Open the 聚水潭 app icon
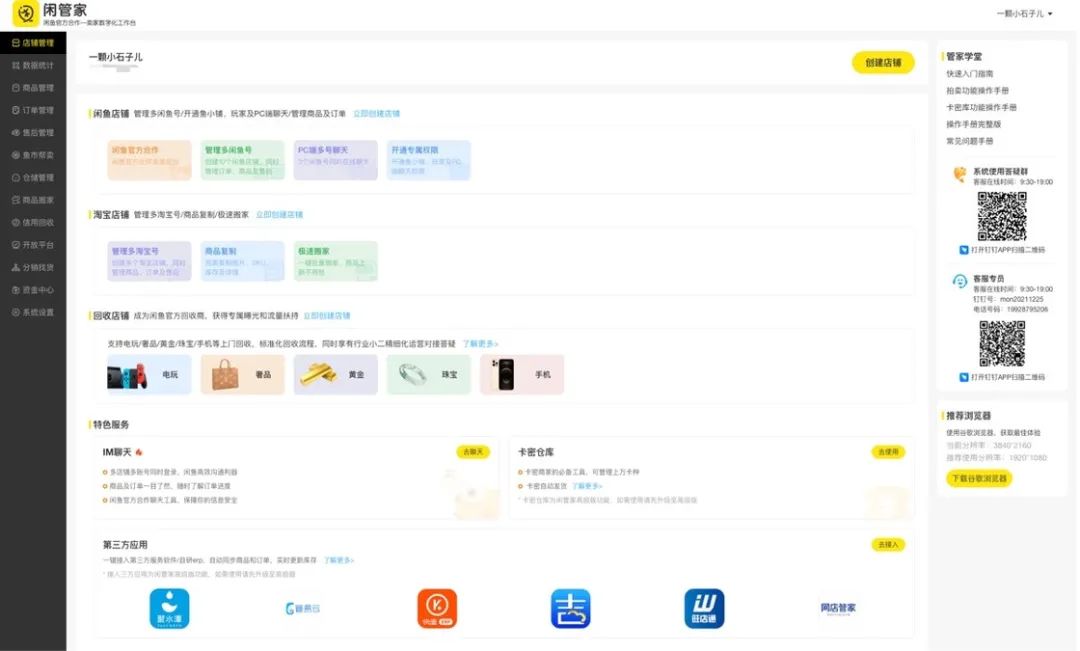The width and height of the screenshot is (1080, 651). pyautogui.click(x=169, y=608)
